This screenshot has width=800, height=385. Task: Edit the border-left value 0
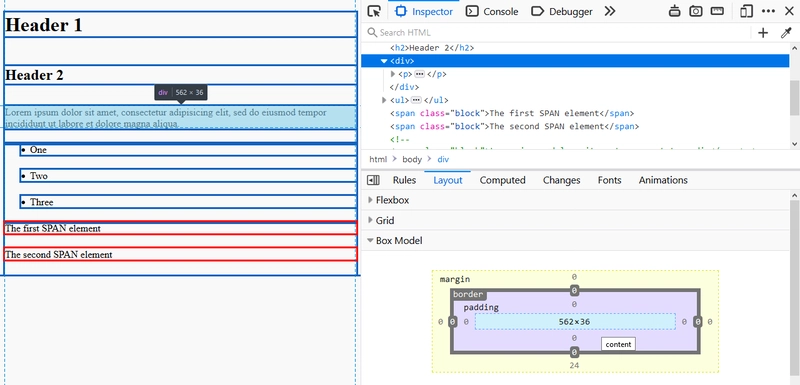[453, 322]
